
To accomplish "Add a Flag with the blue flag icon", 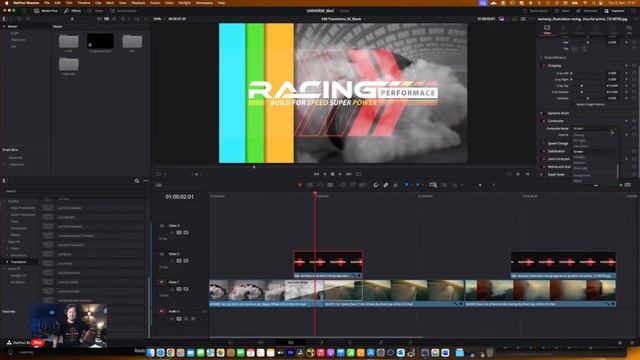I will click(x=407, y=185).
